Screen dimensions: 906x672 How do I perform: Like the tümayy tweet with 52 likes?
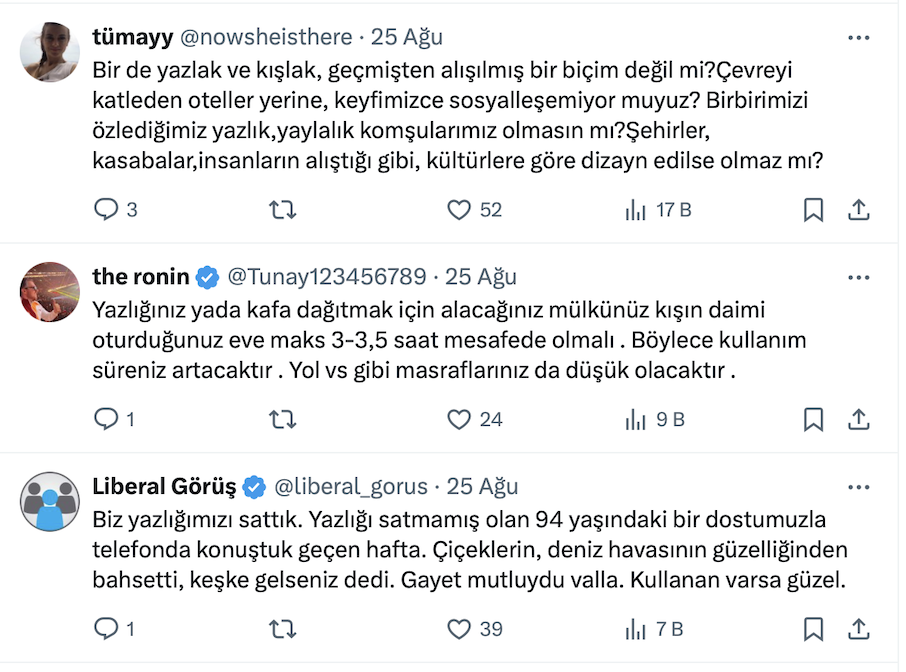point(459,209)
